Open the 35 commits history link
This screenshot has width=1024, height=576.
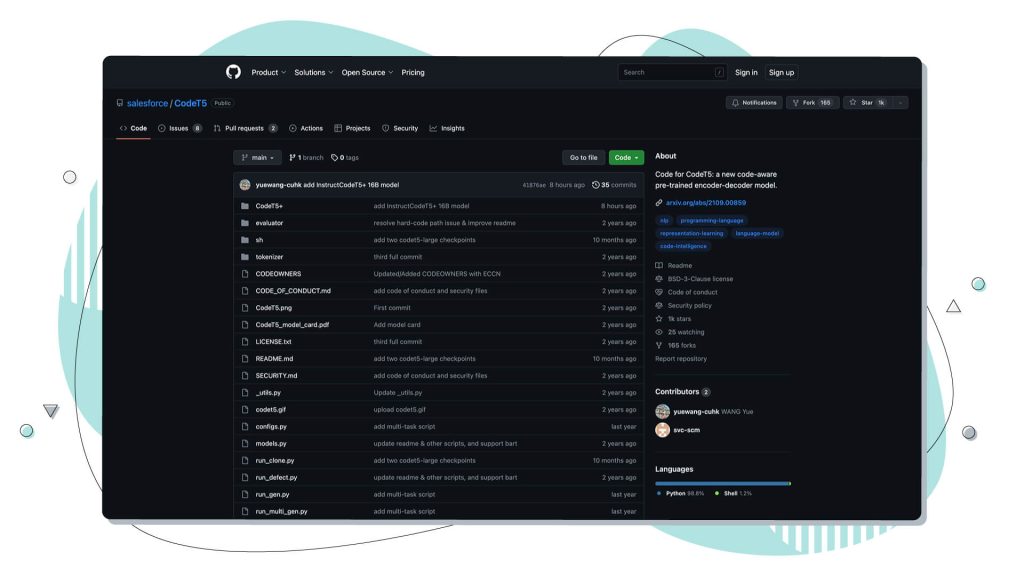(x=614, y=185)
